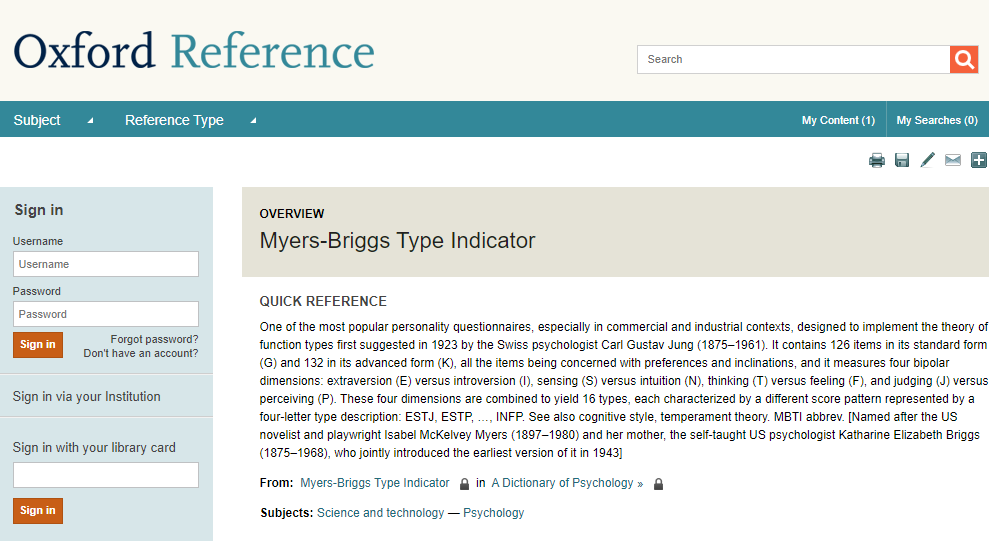Expand the Subject dropdown menu
Image resolution: width=990 pixels, height=541 pixels.
pos(54,120)
